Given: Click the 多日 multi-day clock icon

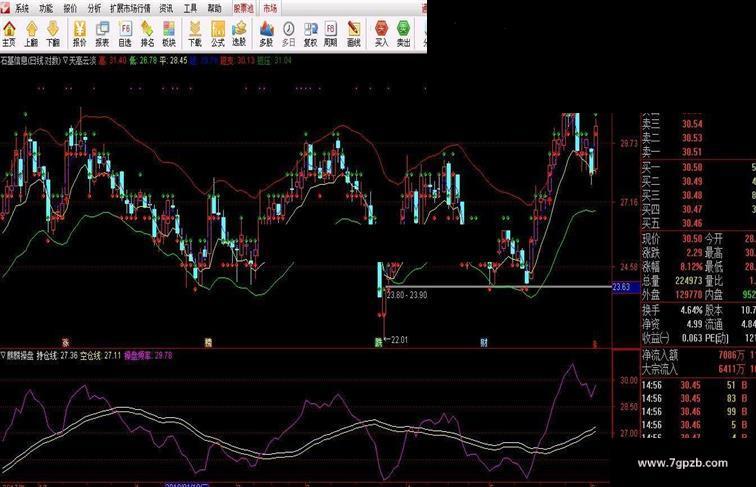Looking at the screenshot, I should point(288,34).
